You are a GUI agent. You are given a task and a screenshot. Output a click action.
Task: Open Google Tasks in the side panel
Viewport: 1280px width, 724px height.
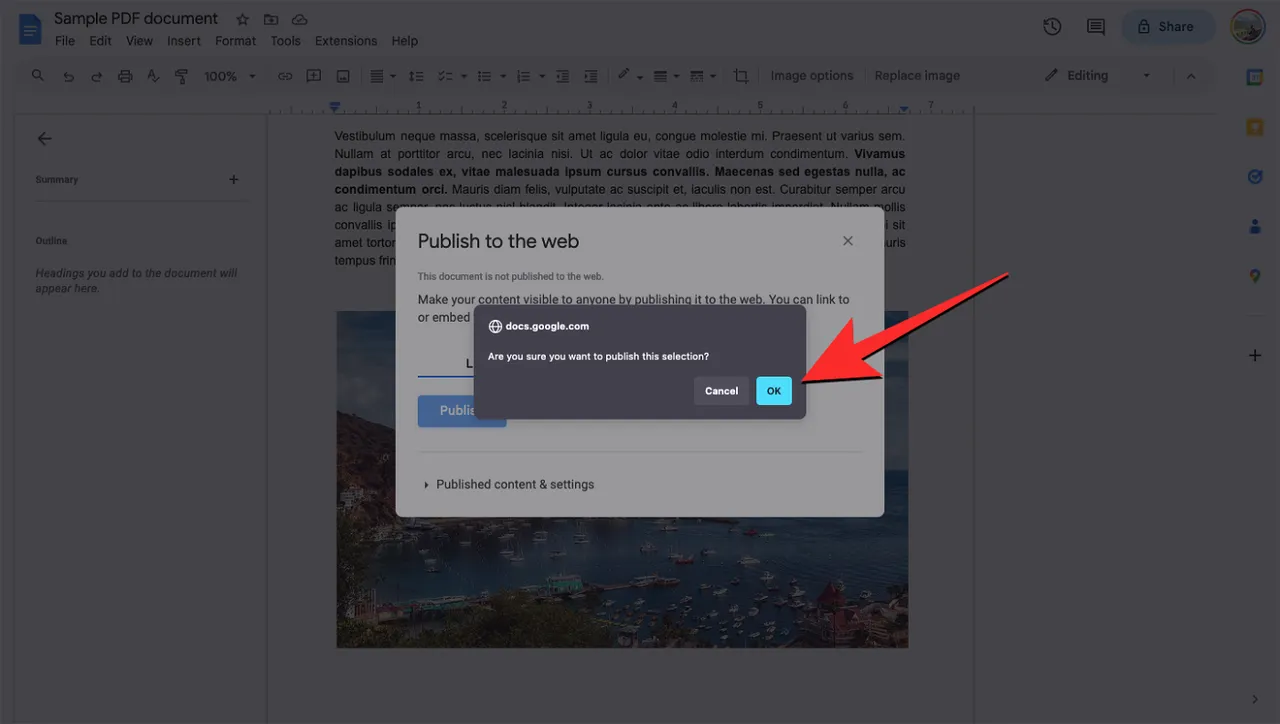pyautogui.click(x=1255, y=177)
